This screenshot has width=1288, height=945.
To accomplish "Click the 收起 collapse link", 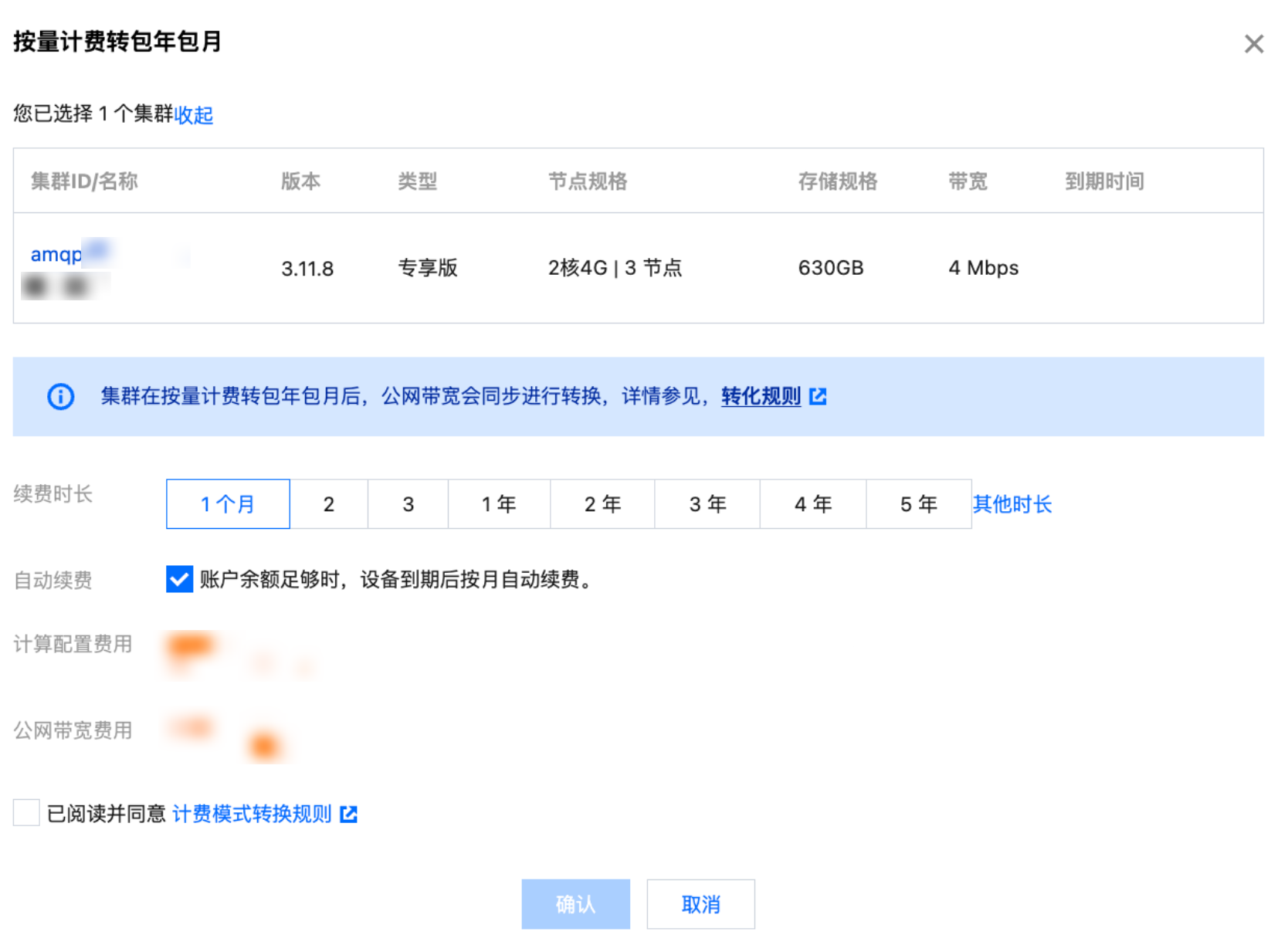I will tap(194, 115).
